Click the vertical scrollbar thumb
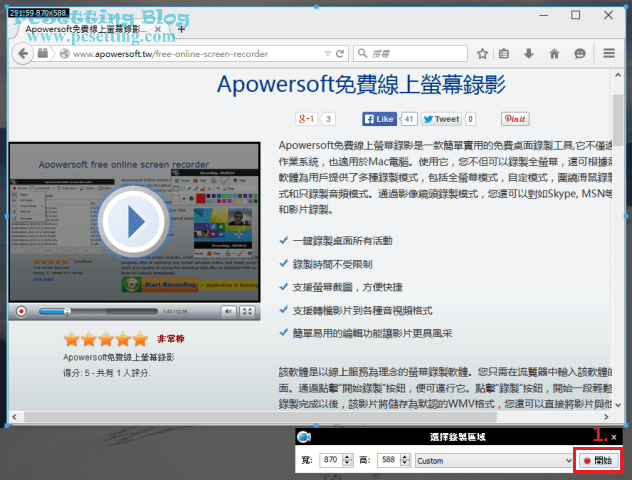Viewport: 632px width, 480px height. pyautogui.click(x=617, y=121)
